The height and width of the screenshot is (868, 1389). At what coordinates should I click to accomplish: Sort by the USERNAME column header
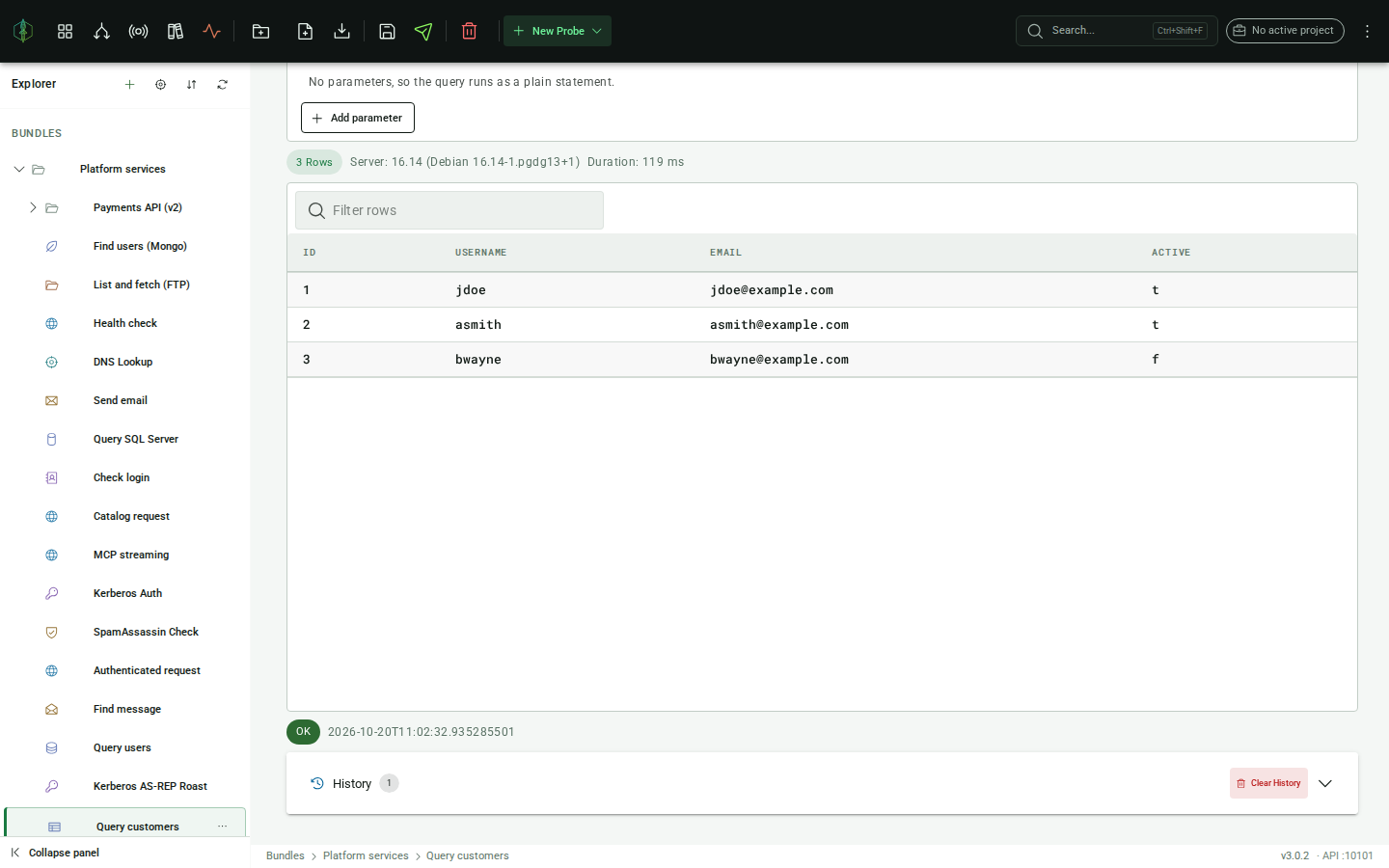480,253
